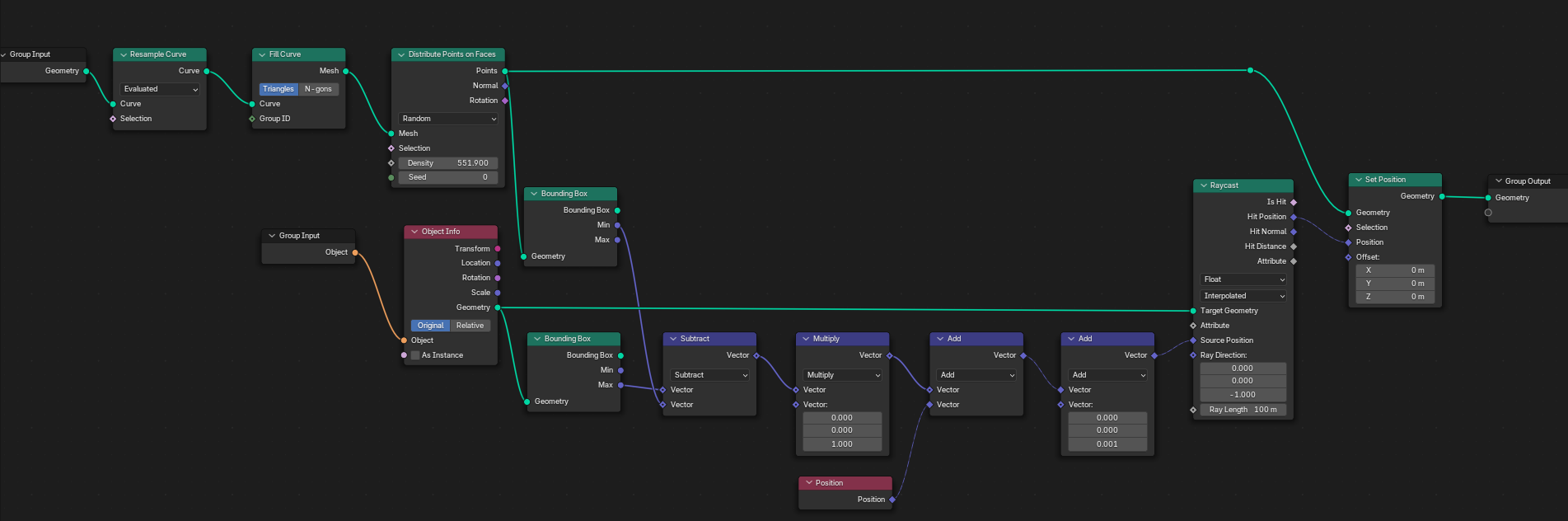Open the Multiply operation dropdown
1568x521 pixels.
click(x=843, y=375)
